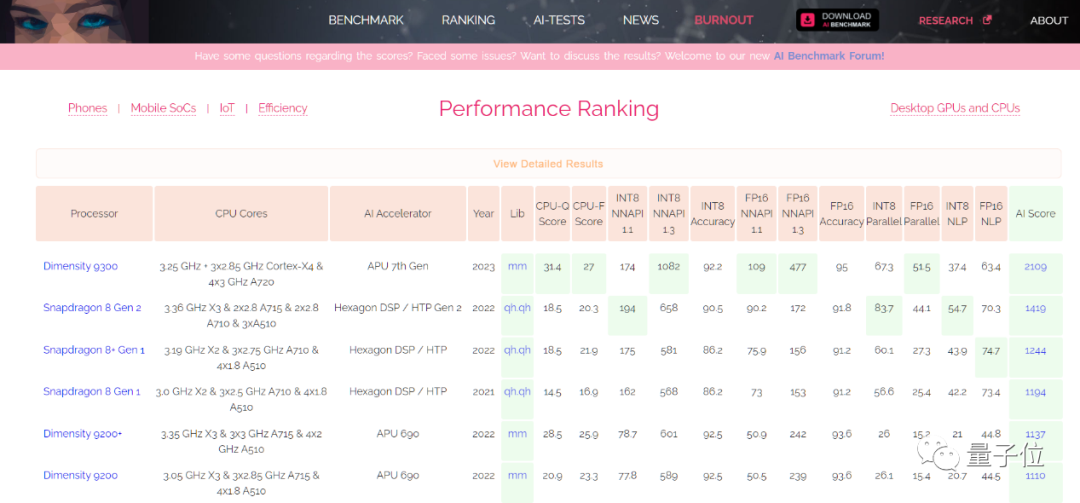Open the Research external link icon
Image resolution: width=1080 pixels, height=503 pixels.
pos(987,20)
